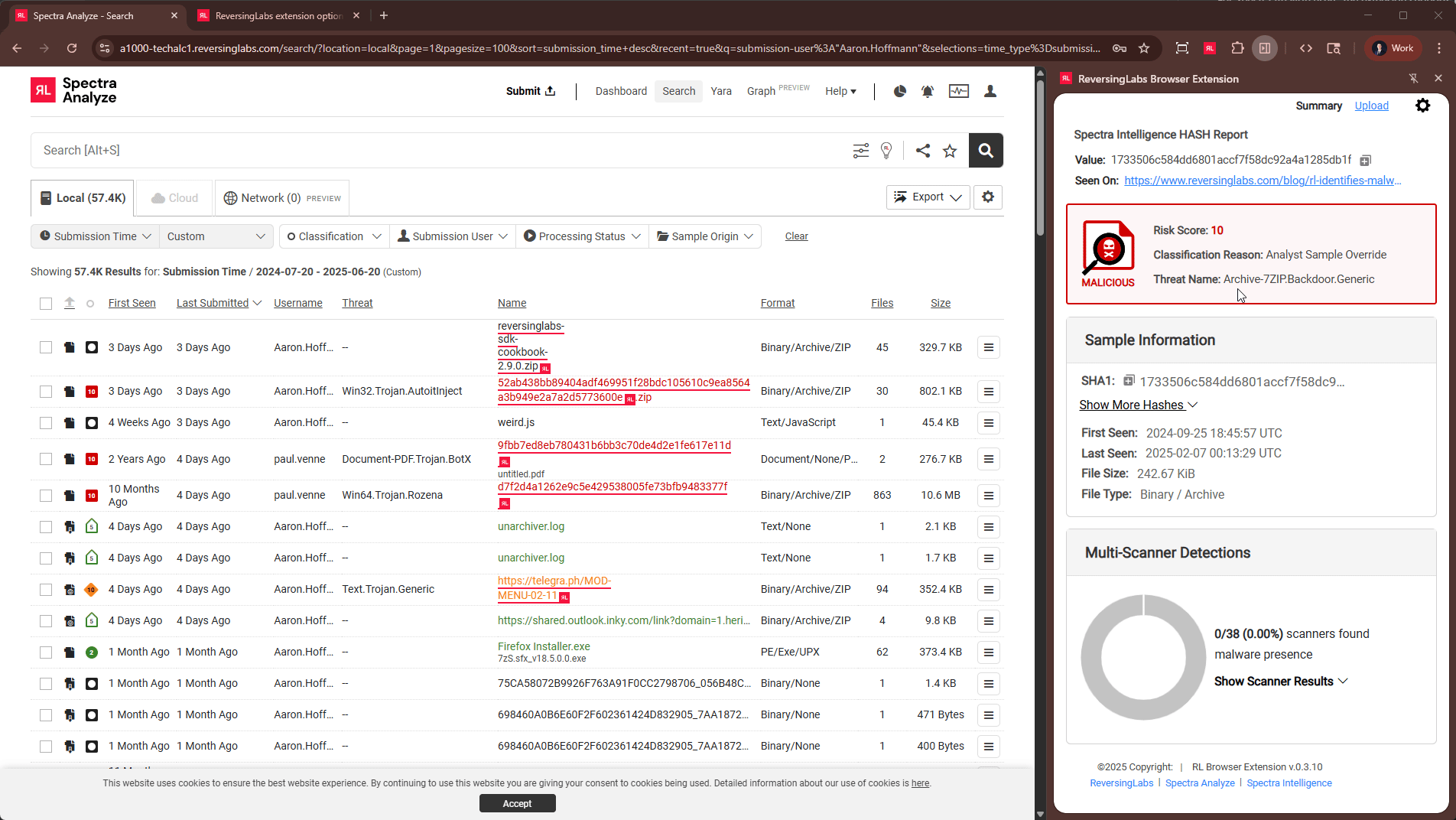Viewport: 1456px width, 820px height.
Task: Click the Spectra Analyze logo
Action: point(73,90)
